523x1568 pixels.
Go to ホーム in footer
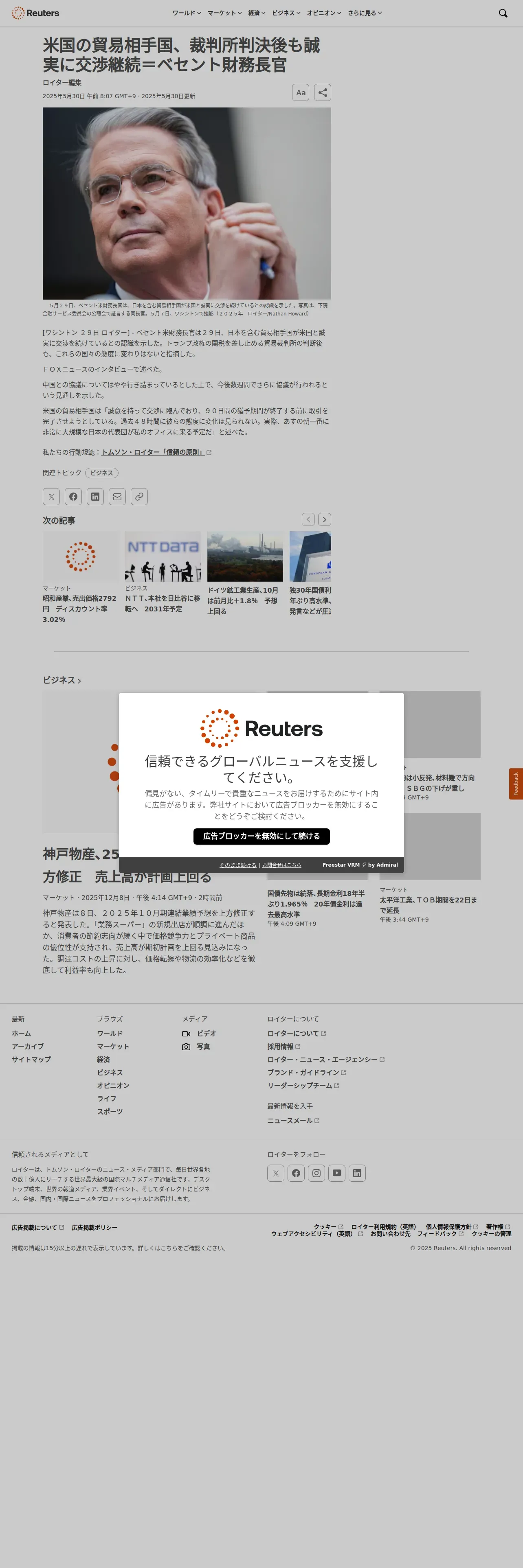[x=21, y=1034]
